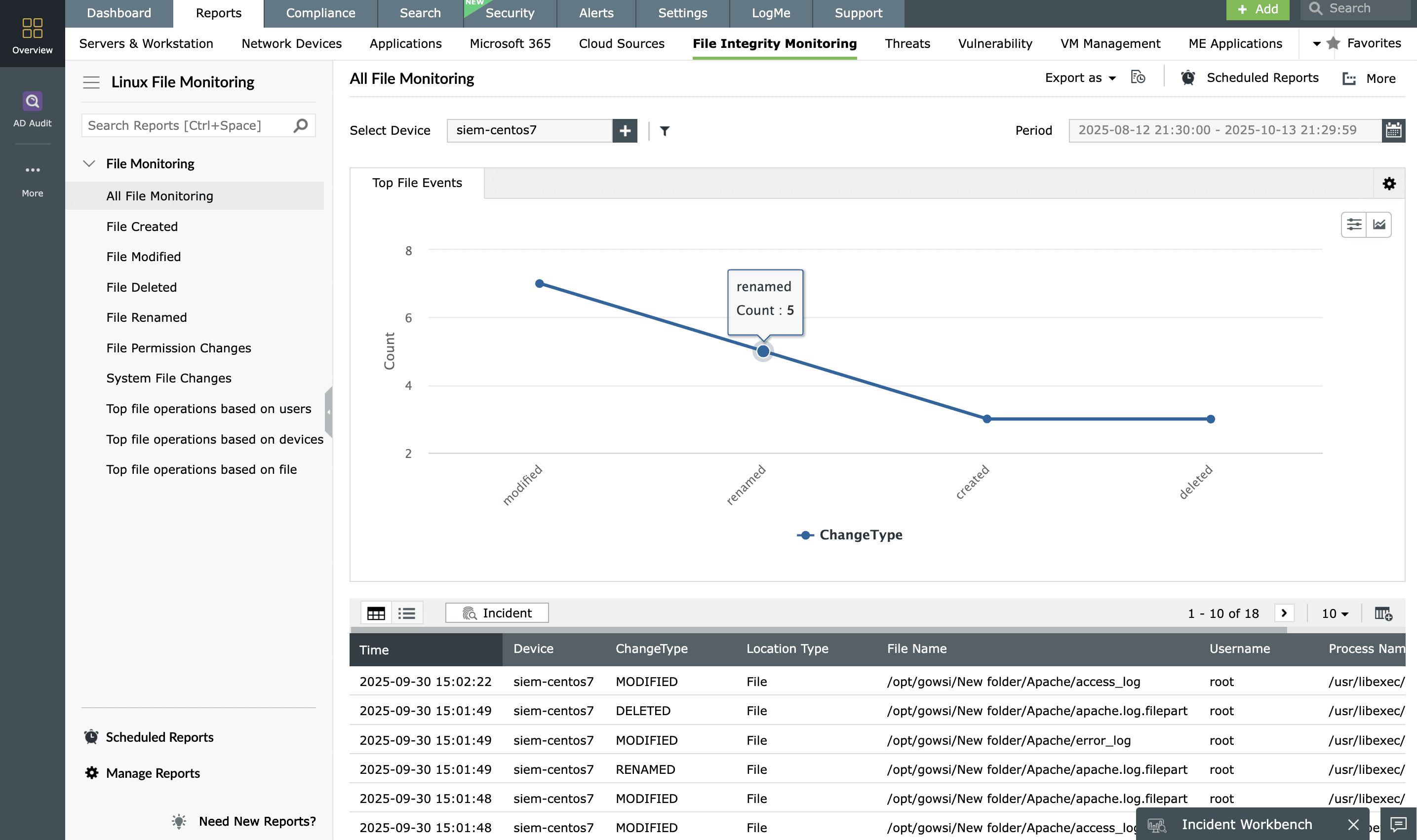1417x840 pixels.
Task: Click the Search Reports input field
Action: (187, 126)
